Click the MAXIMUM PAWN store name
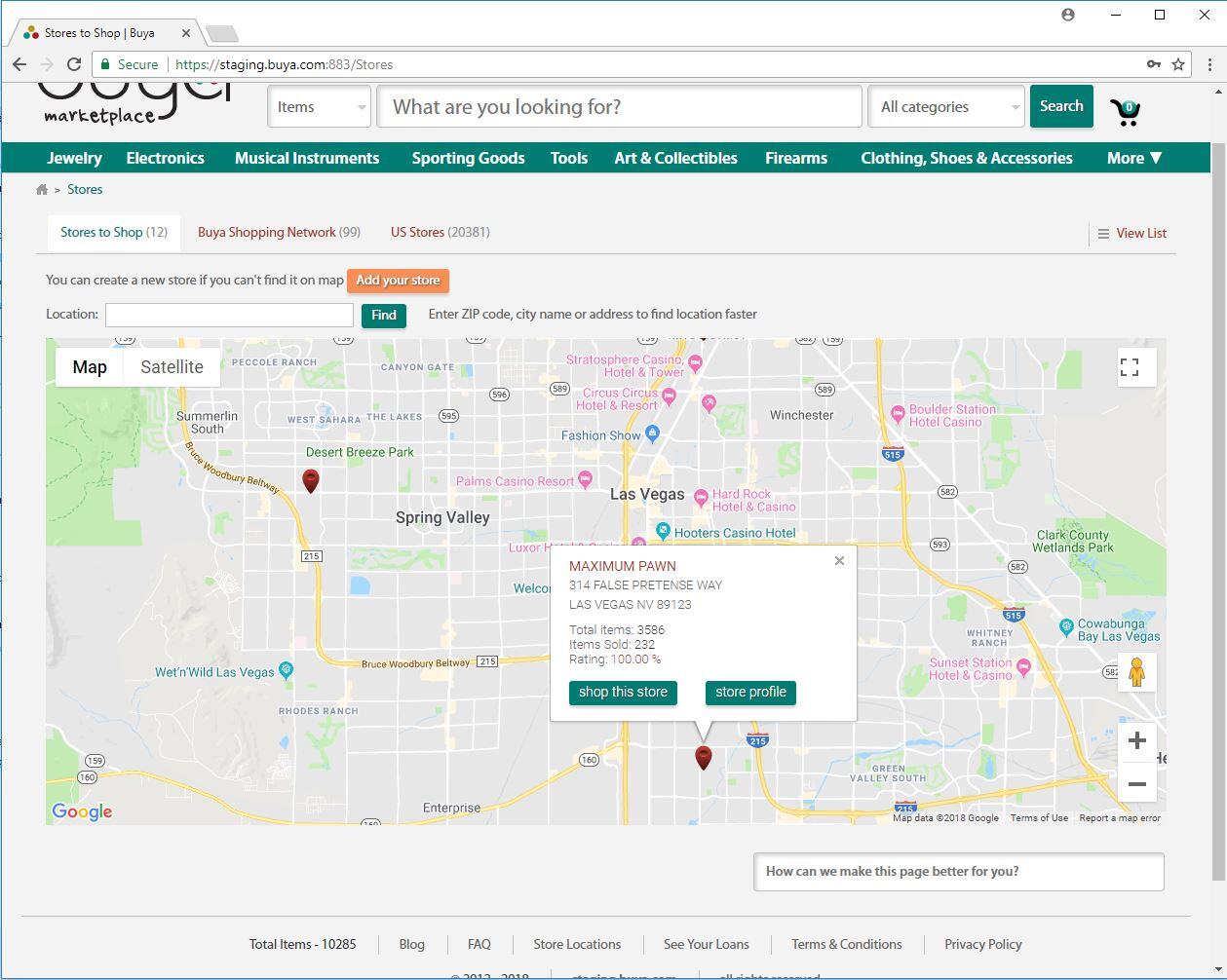This screenshot has width=1227, height=980. pyautogui.click(x=623, y=566)
